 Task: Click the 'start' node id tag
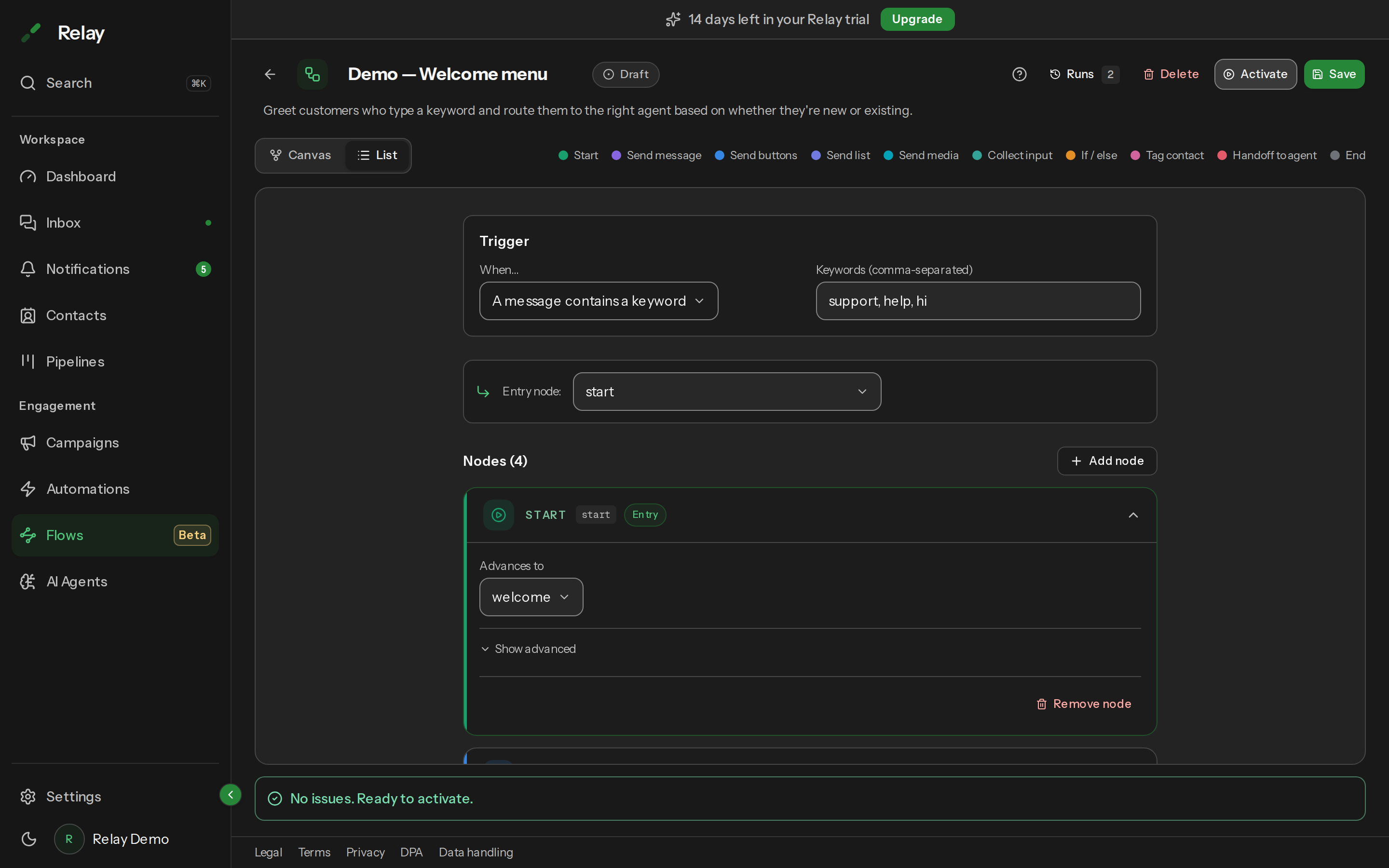[x=596, y=515]
